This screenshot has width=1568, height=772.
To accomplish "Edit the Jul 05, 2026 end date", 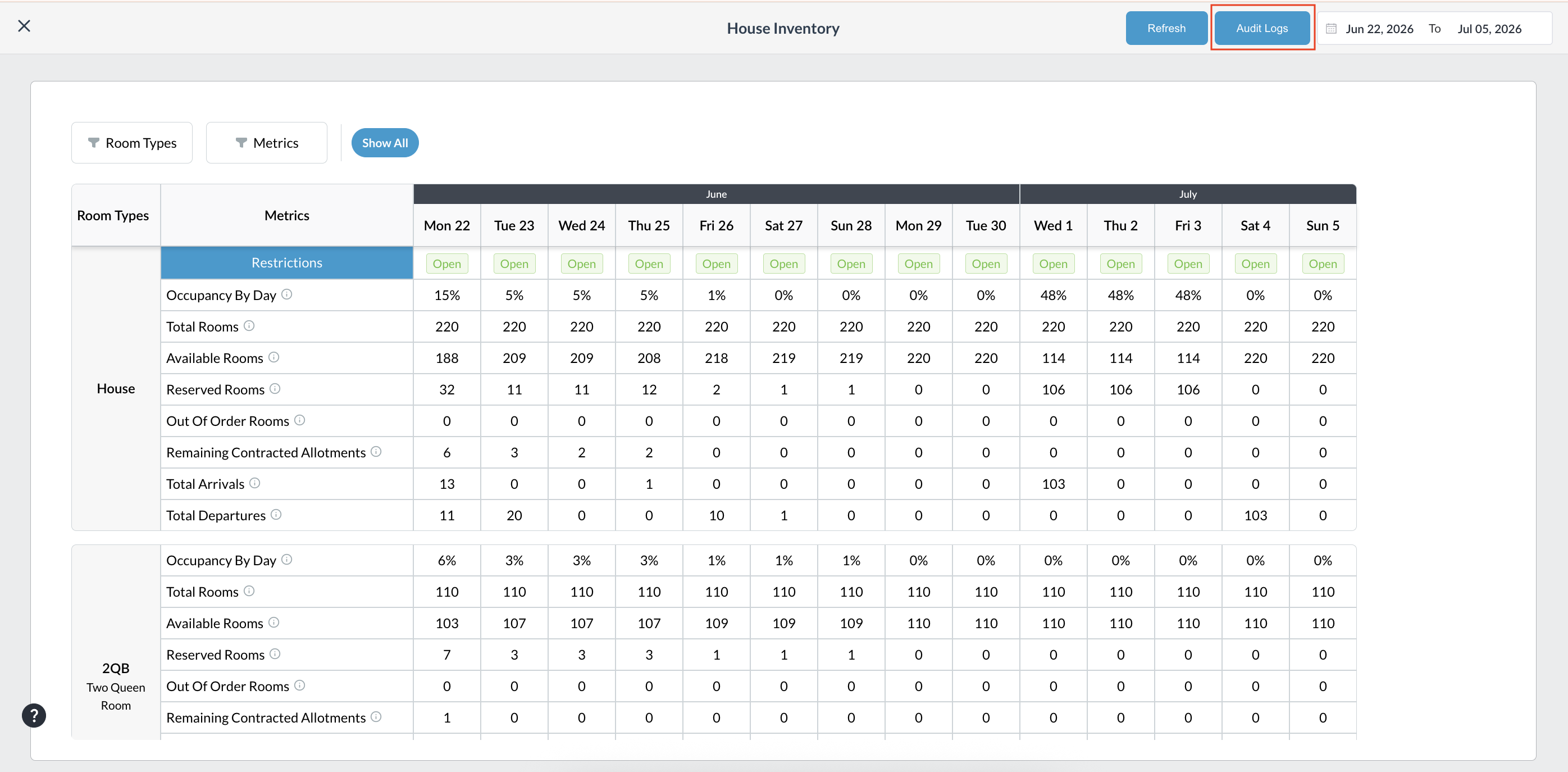I will point(1489,29).
